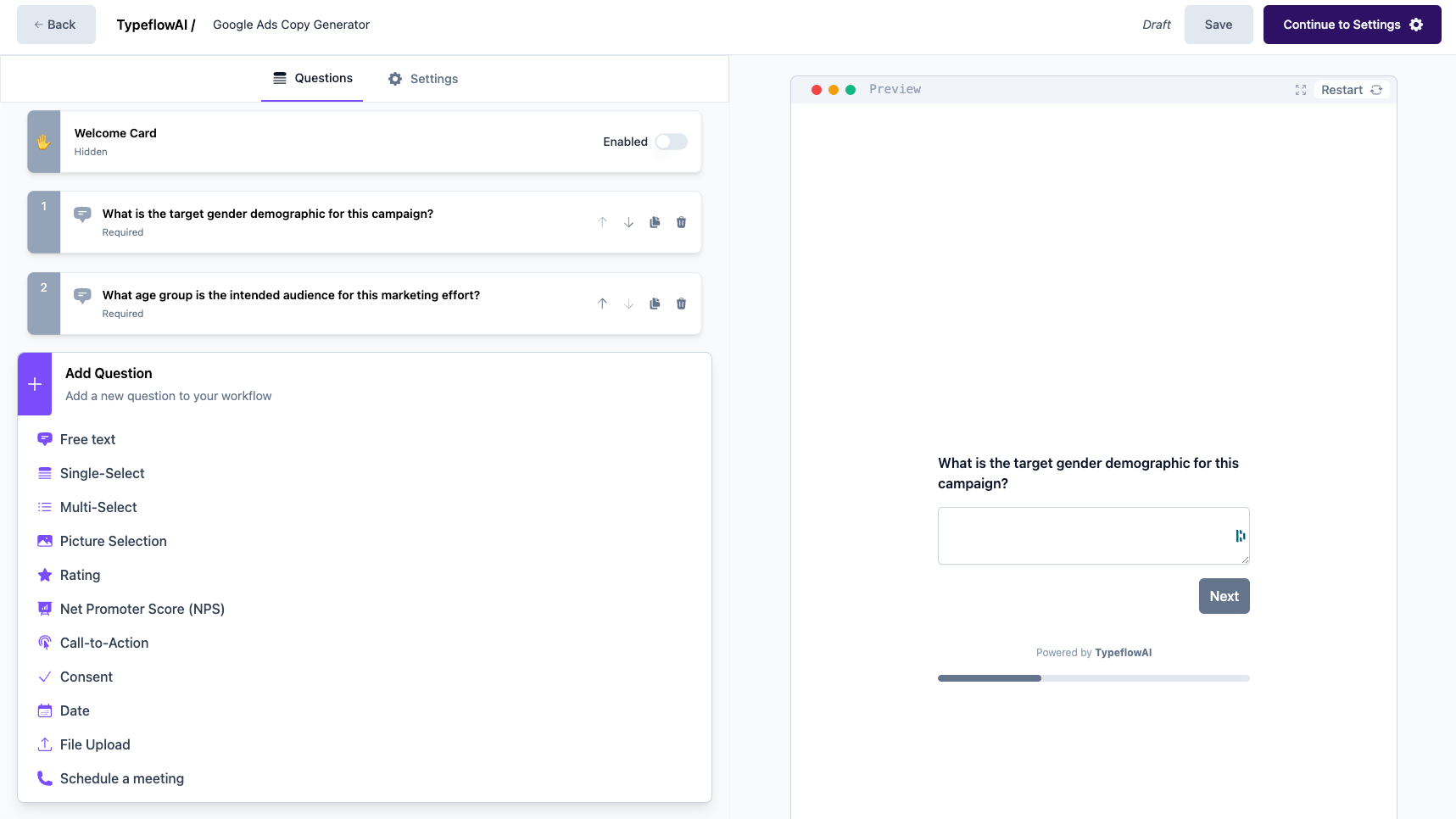Switch to the Settings tab
Screen dimensions: 1456x819
pos(423,79)
